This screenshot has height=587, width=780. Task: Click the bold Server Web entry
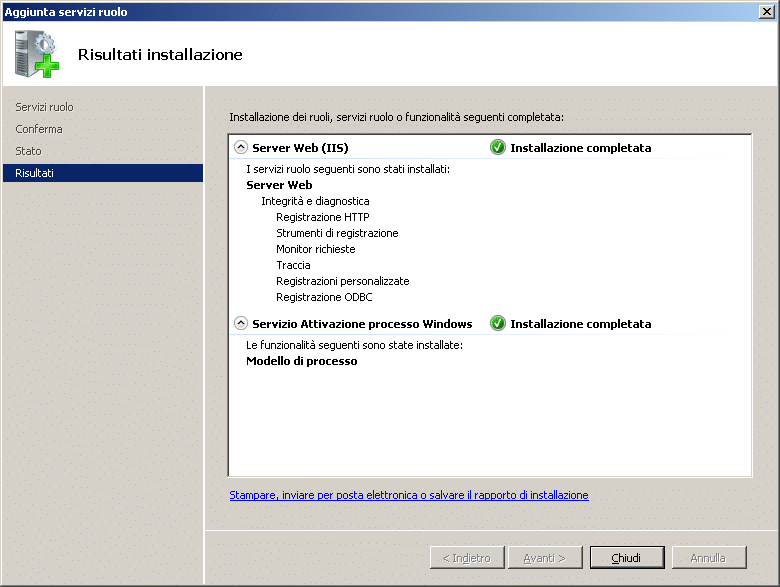[279, 185]
